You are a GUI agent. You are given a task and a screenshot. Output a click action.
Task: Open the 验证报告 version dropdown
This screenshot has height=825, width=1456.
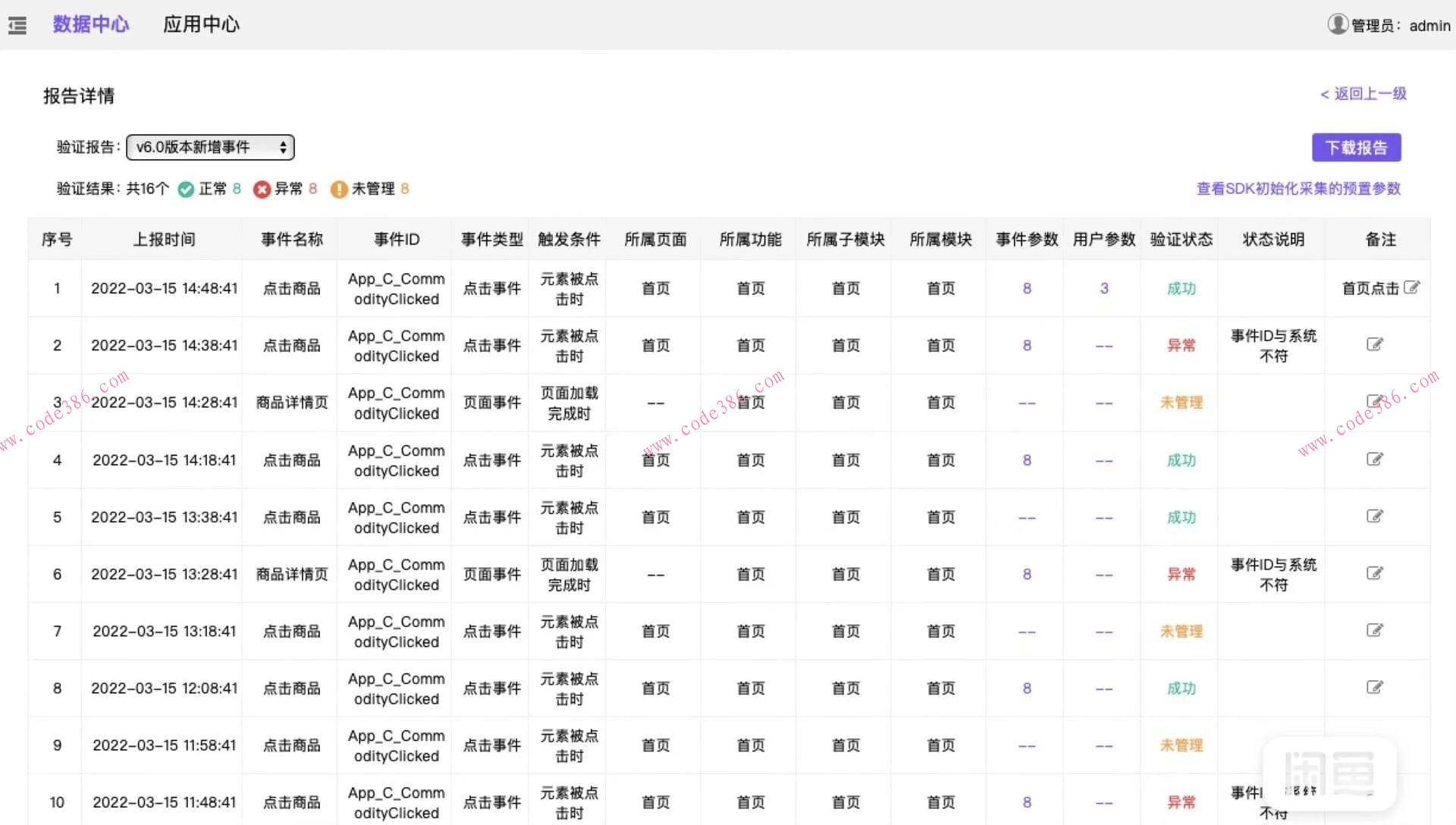(x=210, y=147)
